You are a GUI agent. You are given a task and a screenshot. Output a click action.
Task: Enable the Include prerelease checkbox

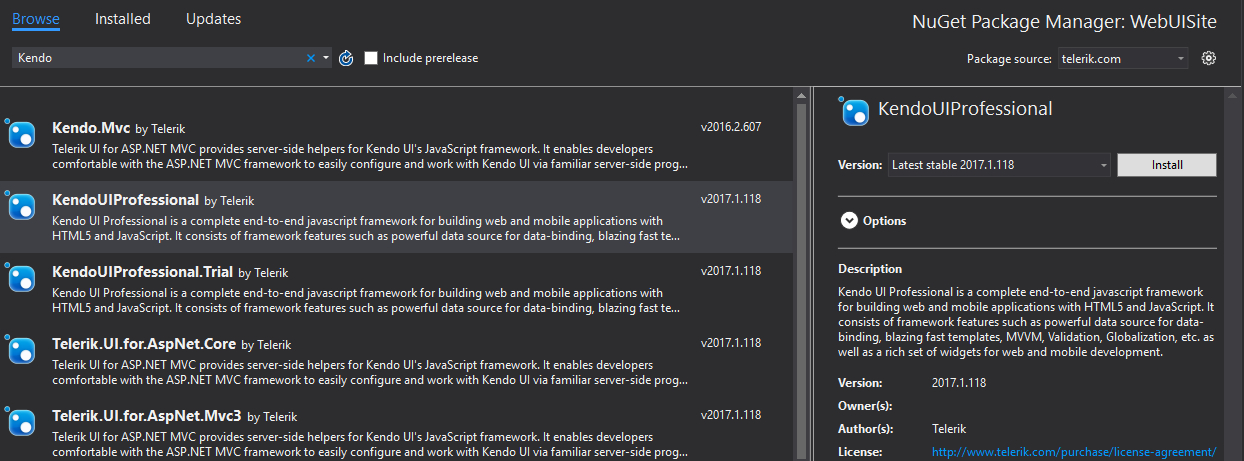(x=371, y=58)
